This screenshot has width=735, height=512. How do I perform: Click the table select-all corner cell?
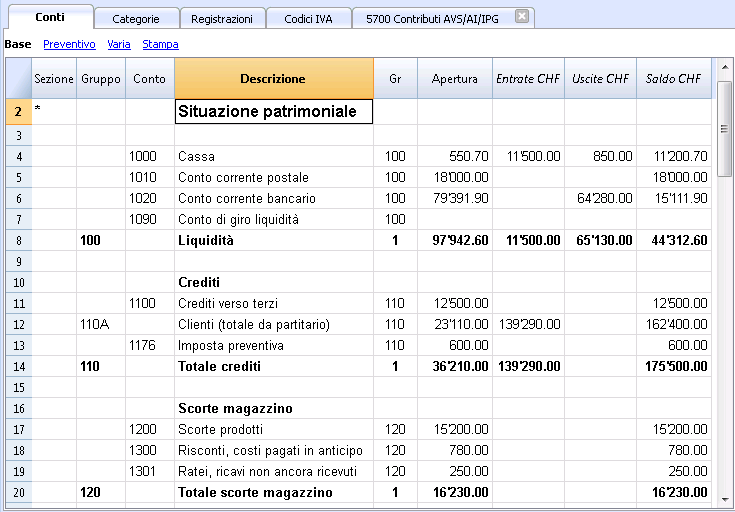click(x=19, y=78)
